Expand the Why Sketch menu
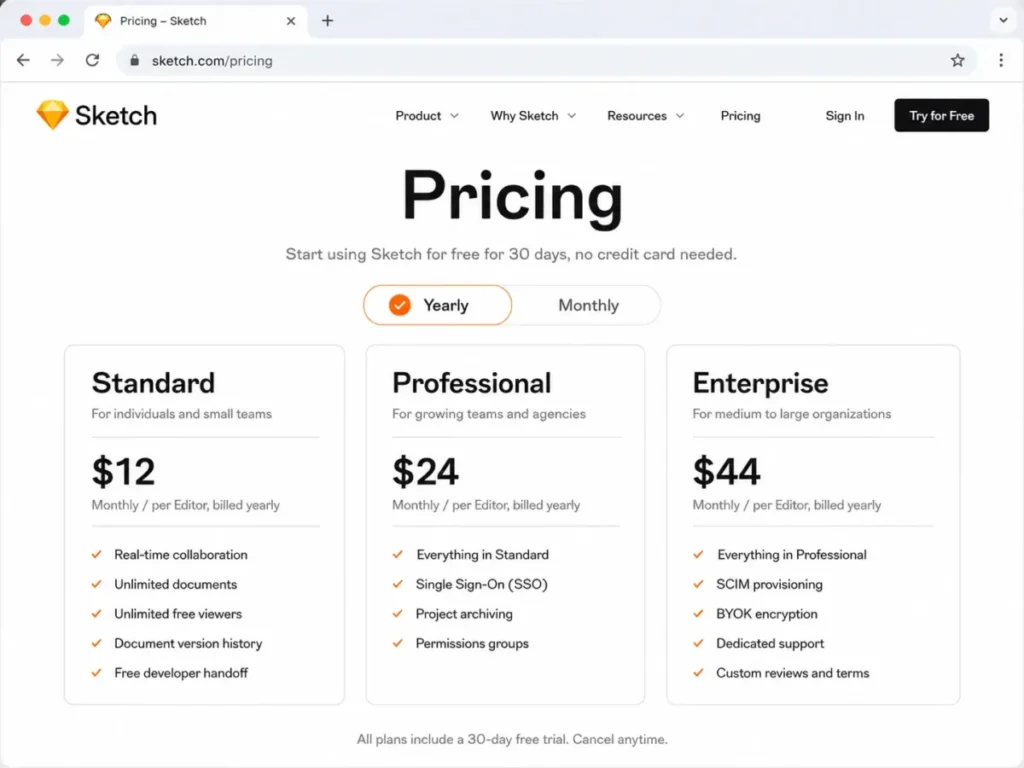This screenshot has height=768, width=1024. click(x=533, y=116)
